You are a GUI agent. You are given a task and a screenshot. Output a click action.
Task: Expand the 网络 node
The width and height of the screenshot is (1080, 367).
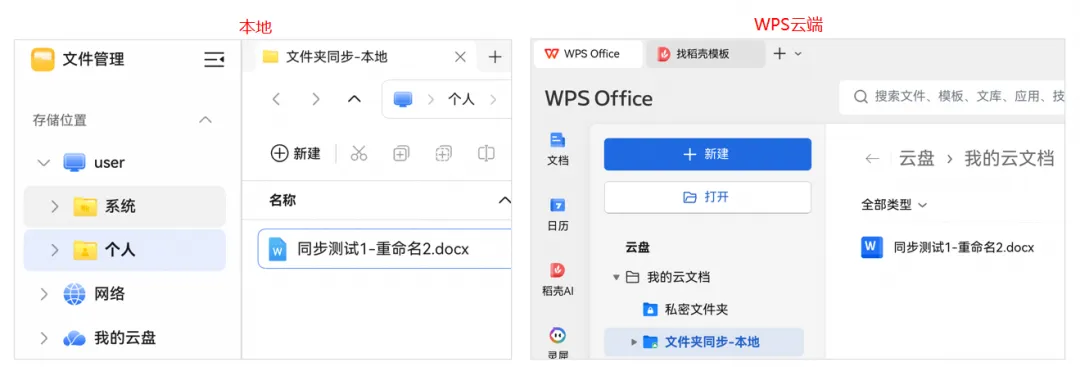[43, 294]
